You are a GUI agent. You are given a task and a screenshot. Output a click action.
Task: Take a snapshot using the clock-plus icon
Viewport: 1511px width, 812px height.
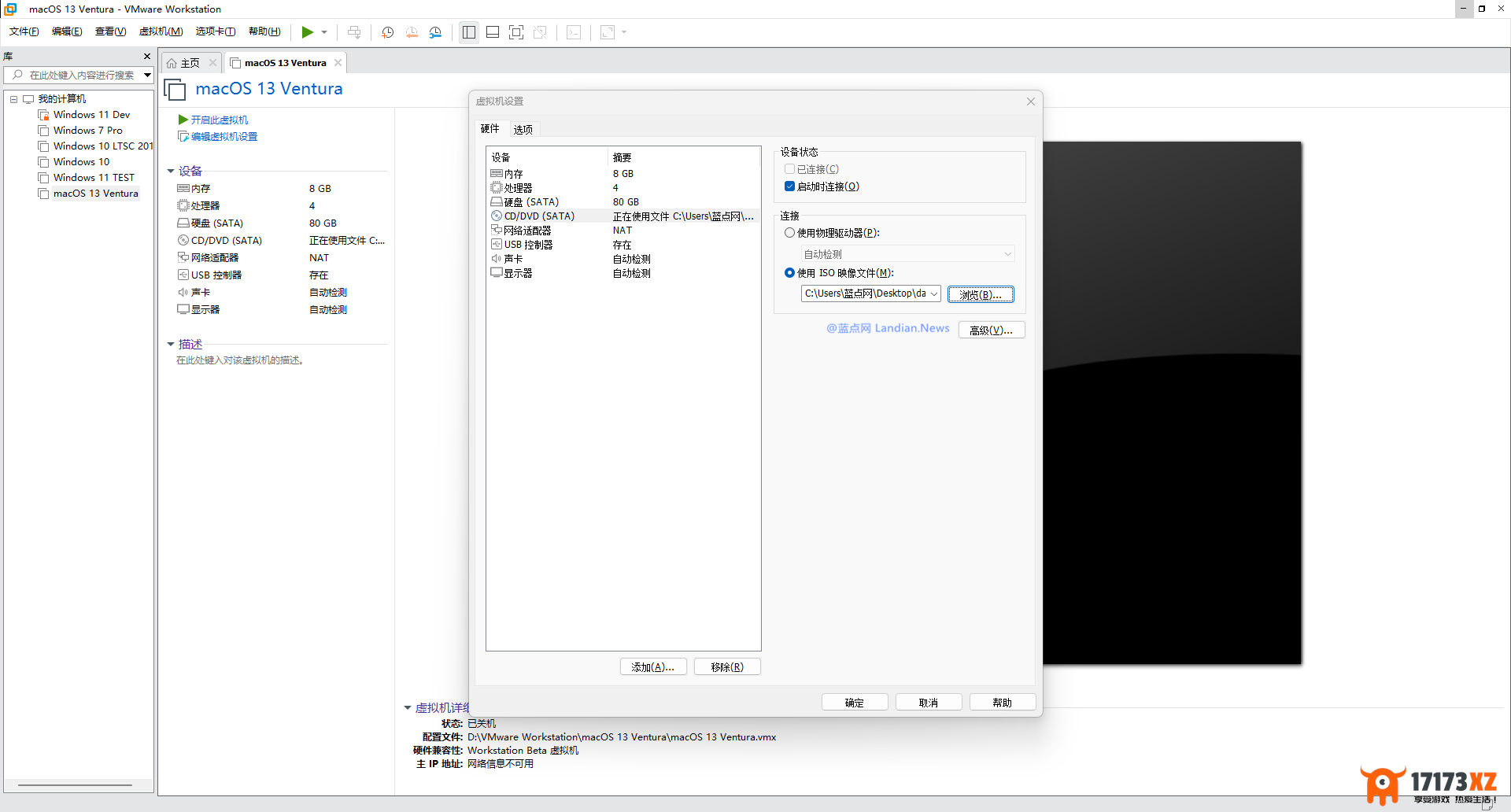coord(388,32)
